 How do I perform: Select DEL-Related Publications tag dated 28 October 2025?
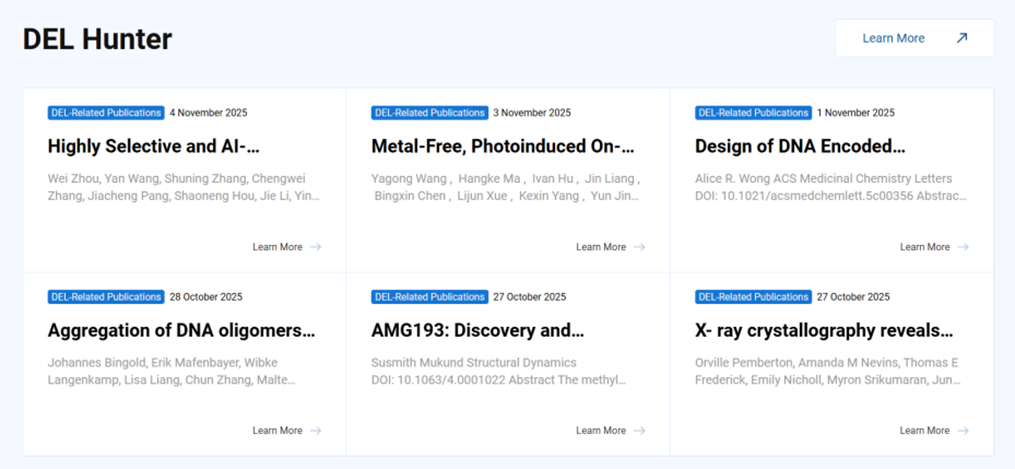(x=106, y=297)
